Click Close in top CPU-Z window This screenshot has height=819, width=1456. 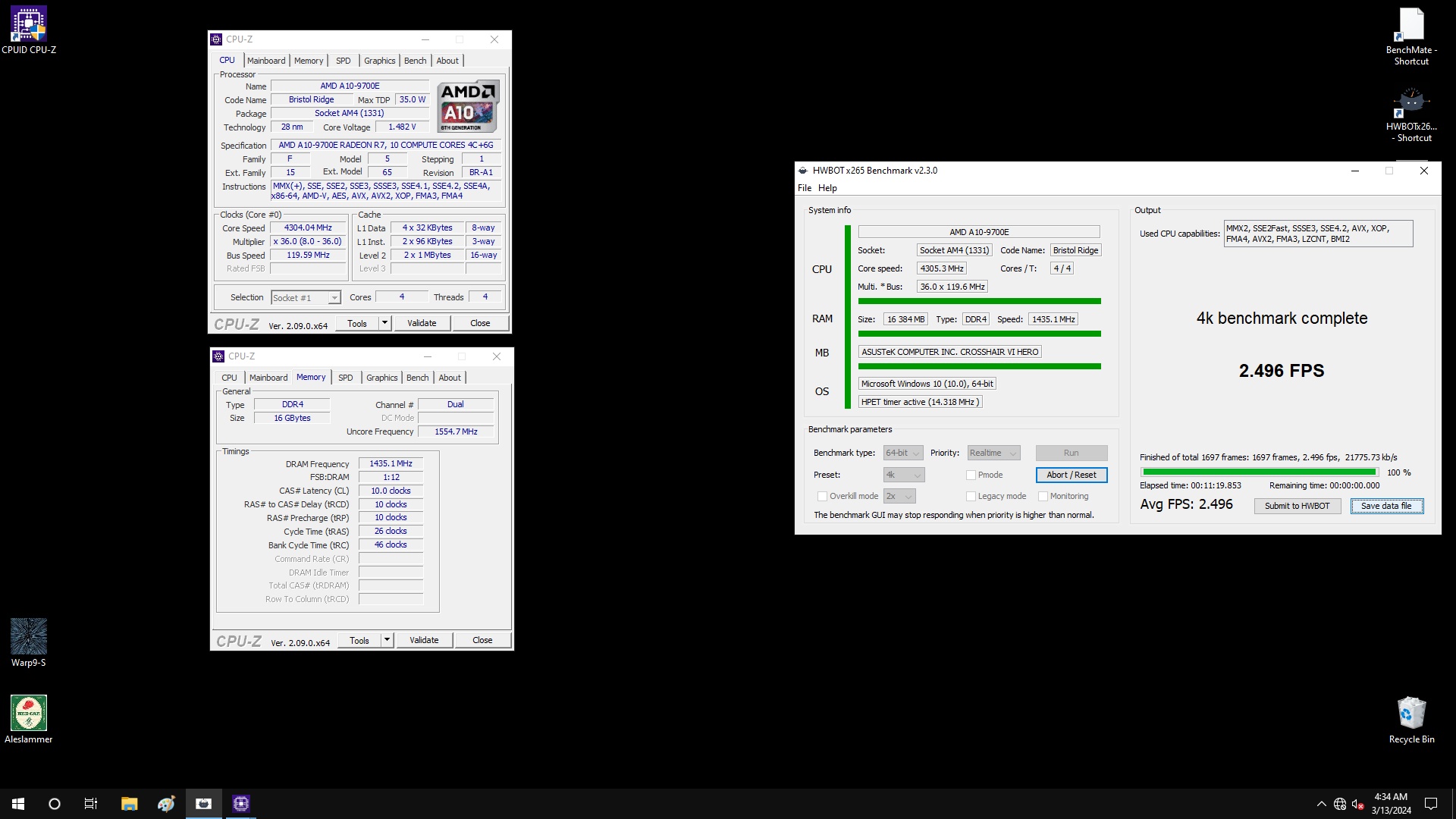(x=480, y=323)
